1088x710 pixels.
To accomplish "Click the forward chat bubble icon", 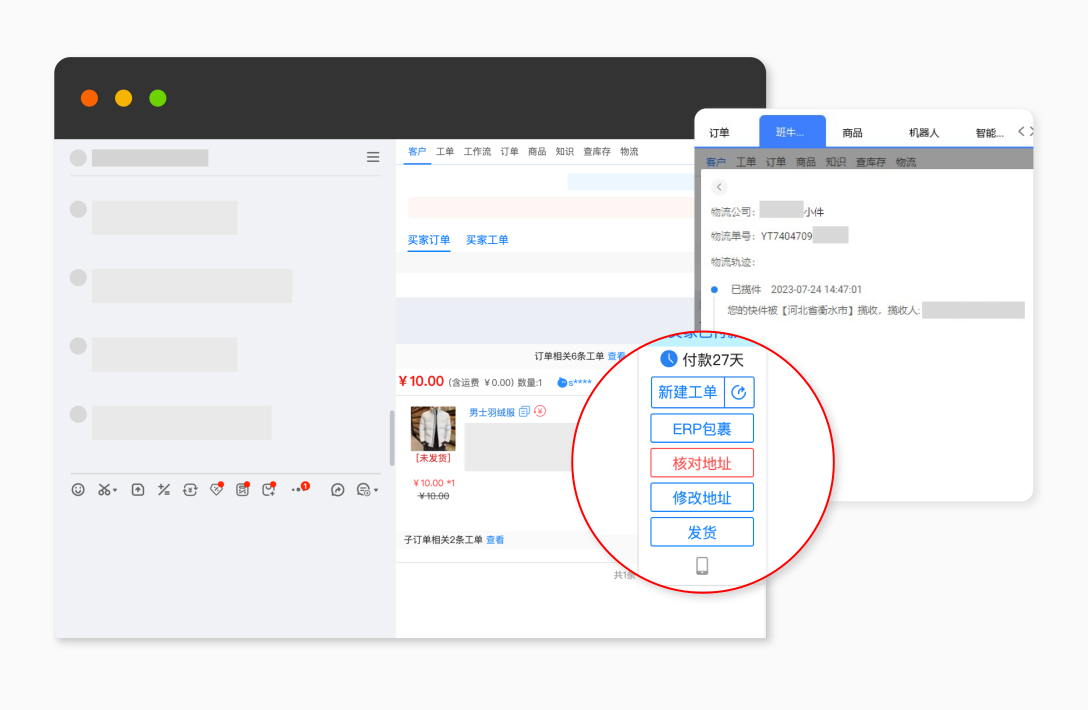I will (x=337, y=490).
